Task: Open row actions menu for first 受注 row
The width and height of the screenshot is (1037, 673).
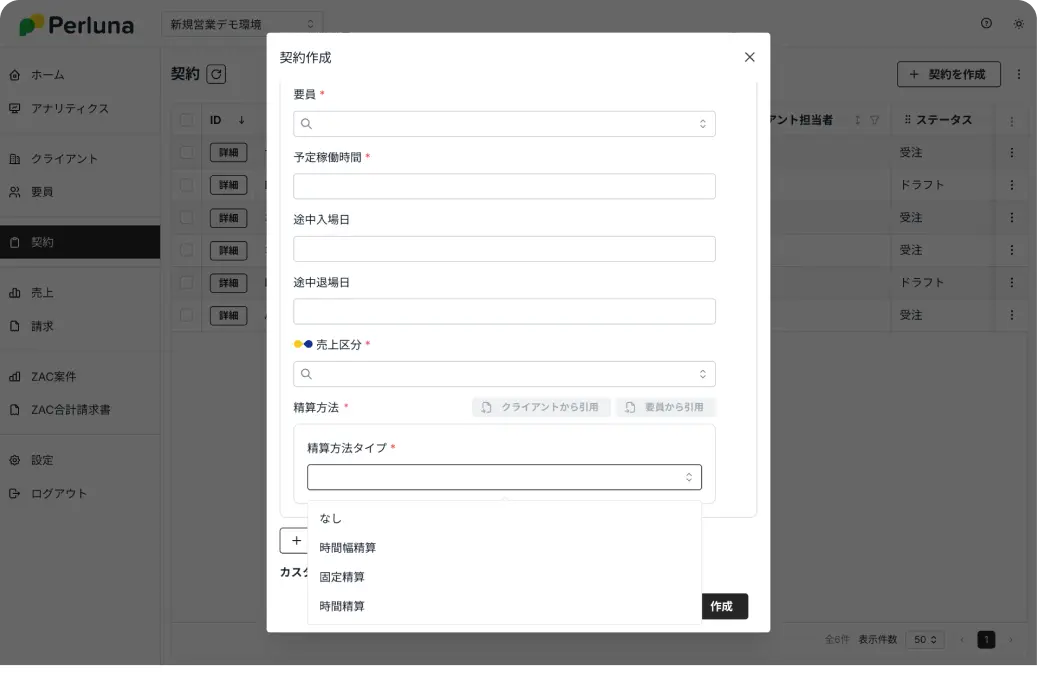Action: click(x=1011, y=153)
